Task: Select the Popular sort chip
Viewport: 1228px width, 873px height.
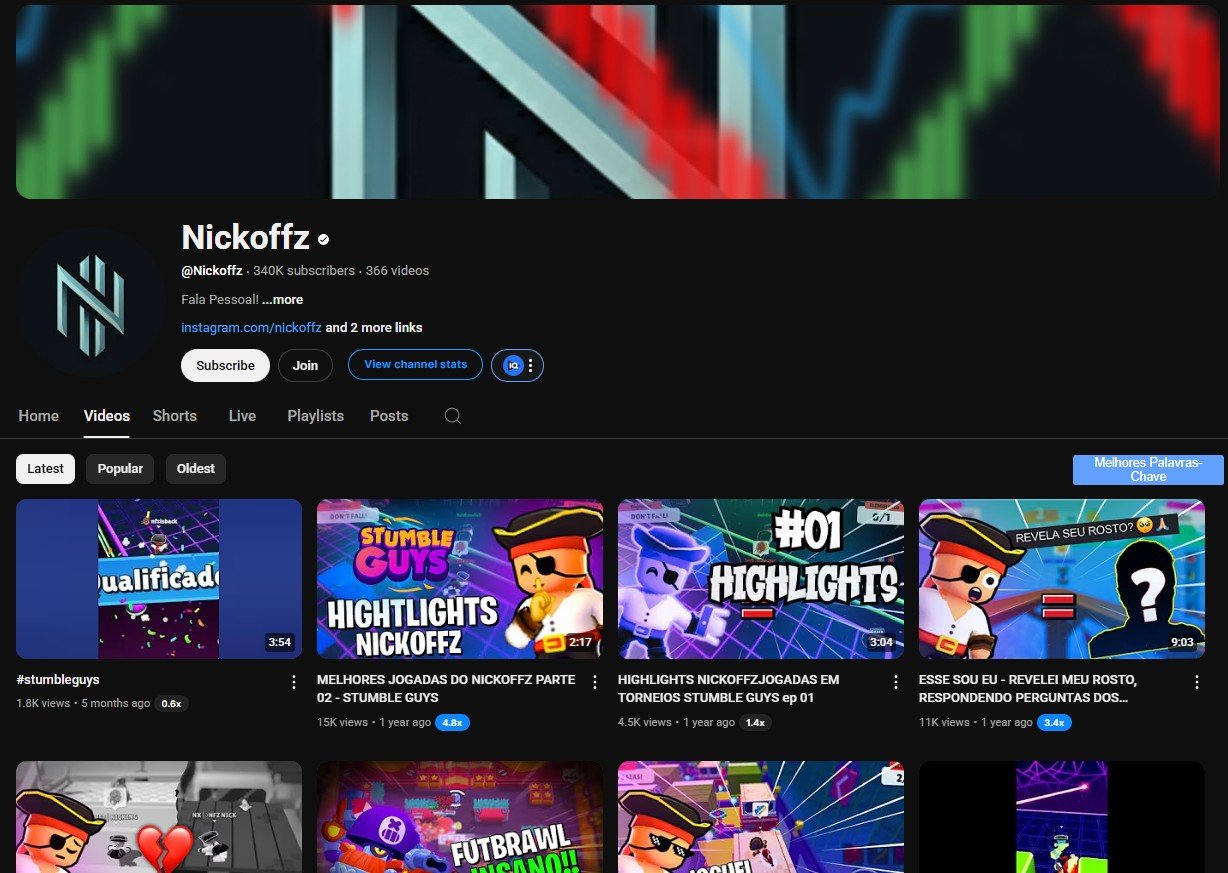Action: point(120,469)
